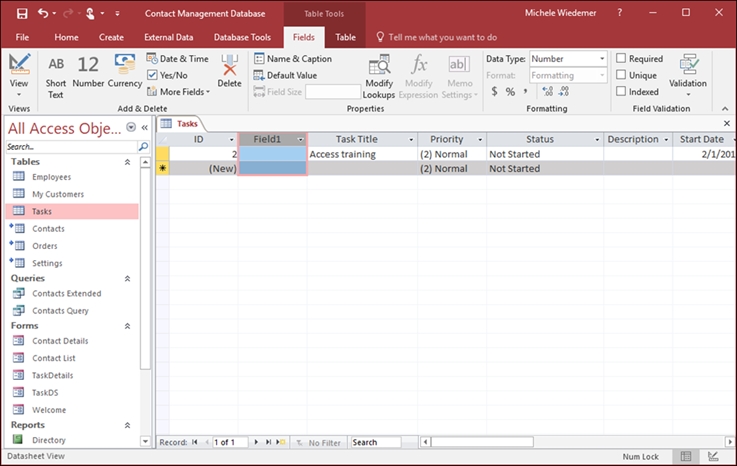Apply comma number format
This screenshot has width=737, height=466.
(525, 92)
